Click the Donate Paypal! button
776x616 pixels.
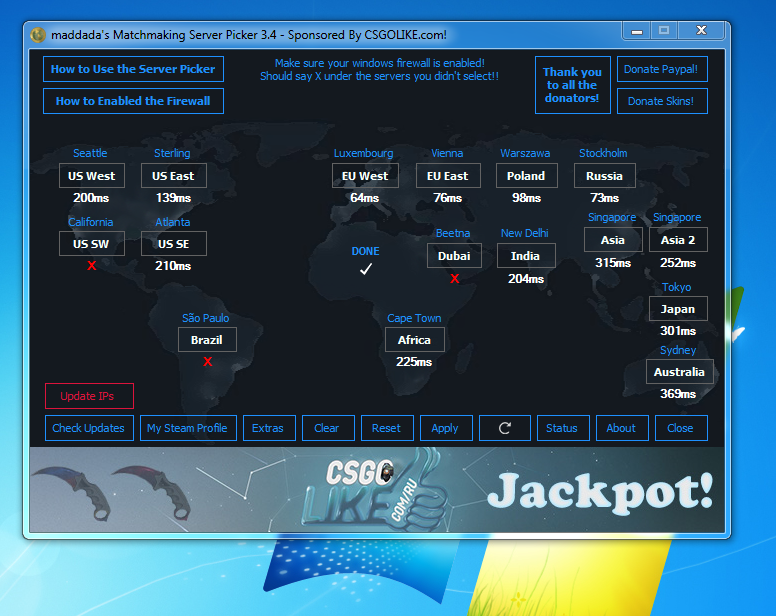click(661, 69)
